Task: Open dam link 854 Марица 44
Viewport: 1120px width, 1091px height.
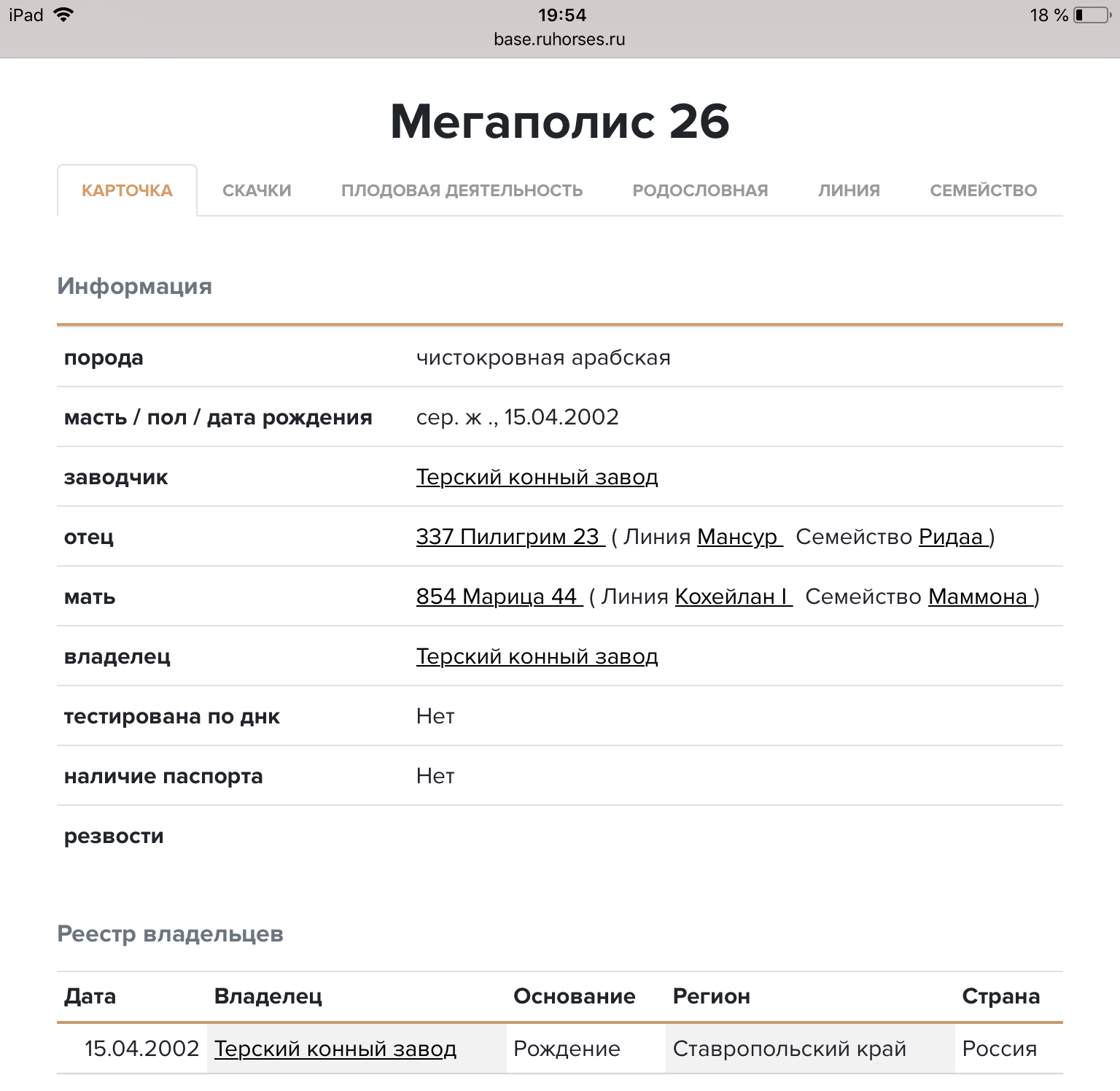Action: click(497, 597)
